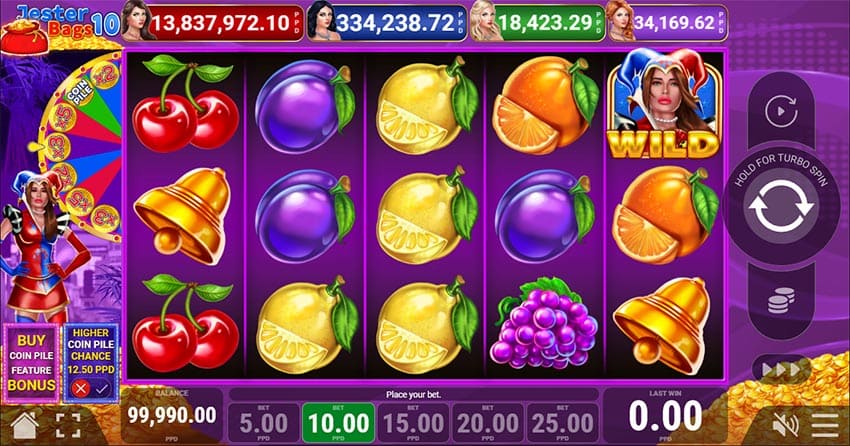Click the main spin button
The image size is (850, 446).
pos(781,208)
